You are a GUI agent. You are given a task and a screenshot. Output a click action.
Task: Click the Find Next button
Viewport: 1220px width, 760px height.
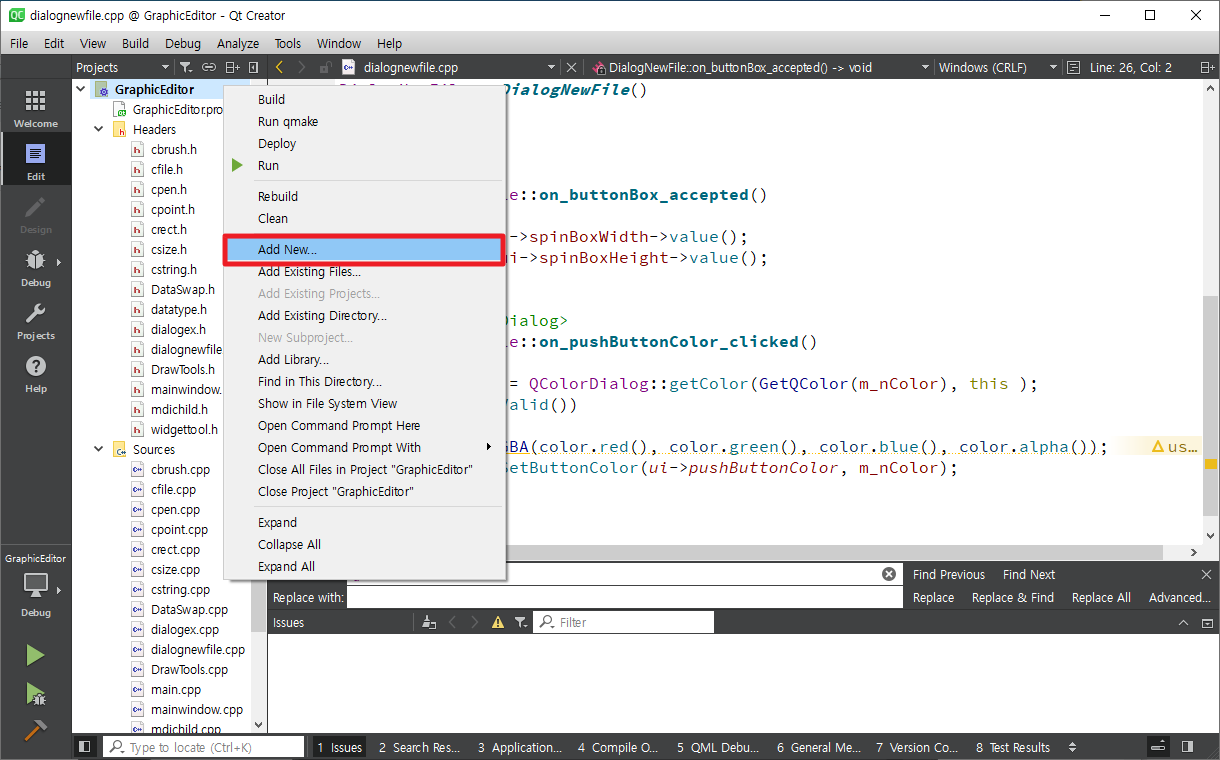click(x=1029, y=574)
